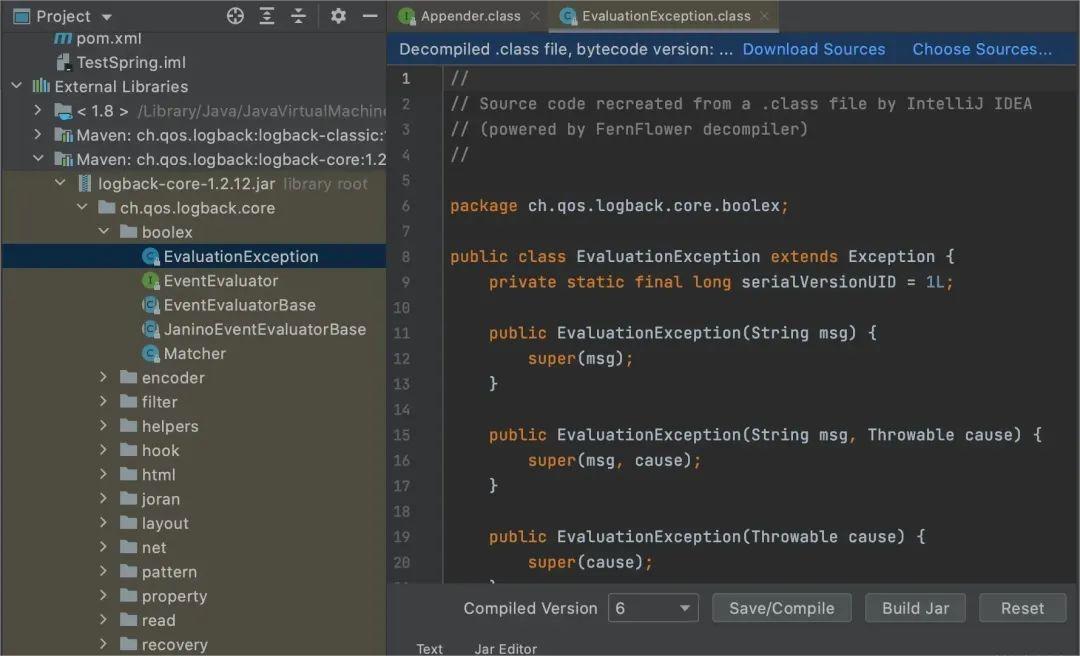Collapse logback-core-1.2.12.jar node
This screenshot has width=1080, height=656.
(61, 183)
